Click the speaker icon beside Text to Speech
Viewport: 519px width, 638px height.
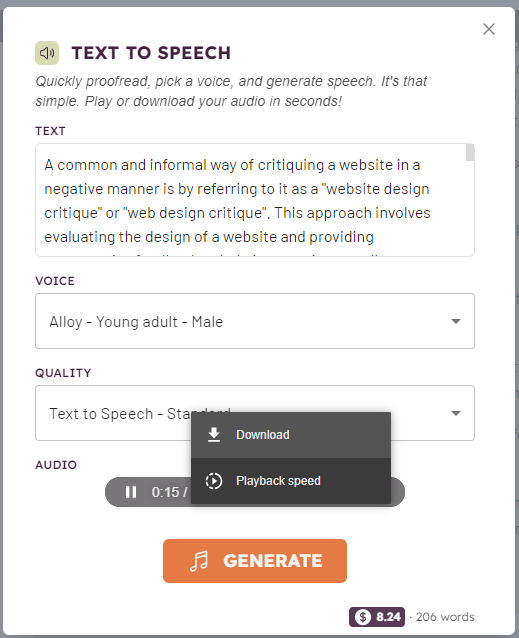coord(47,53)
